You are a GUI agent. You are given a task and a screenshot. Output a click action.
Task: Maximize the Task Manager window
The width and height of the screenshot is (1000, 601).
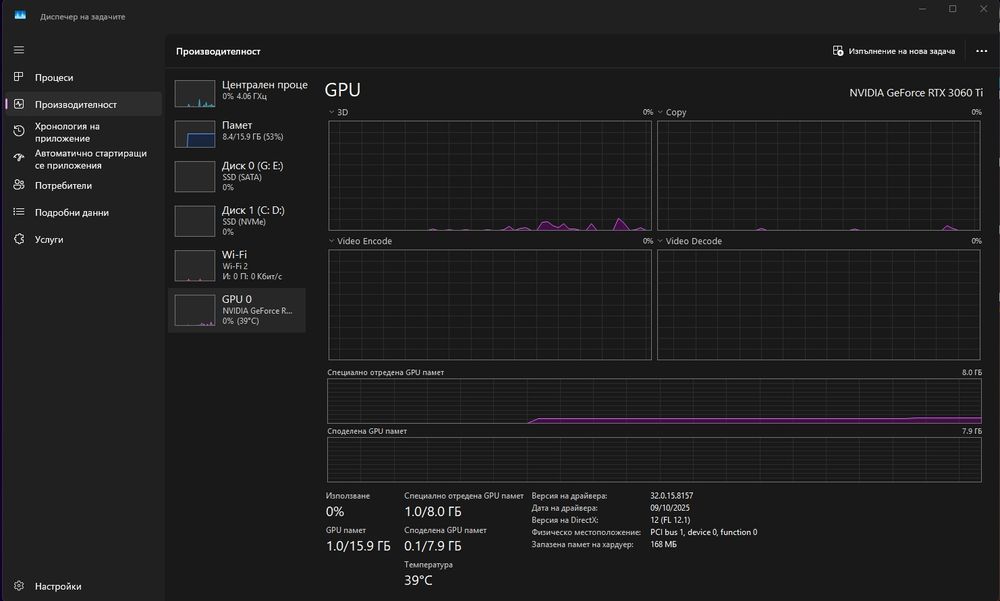click(952, 9)
